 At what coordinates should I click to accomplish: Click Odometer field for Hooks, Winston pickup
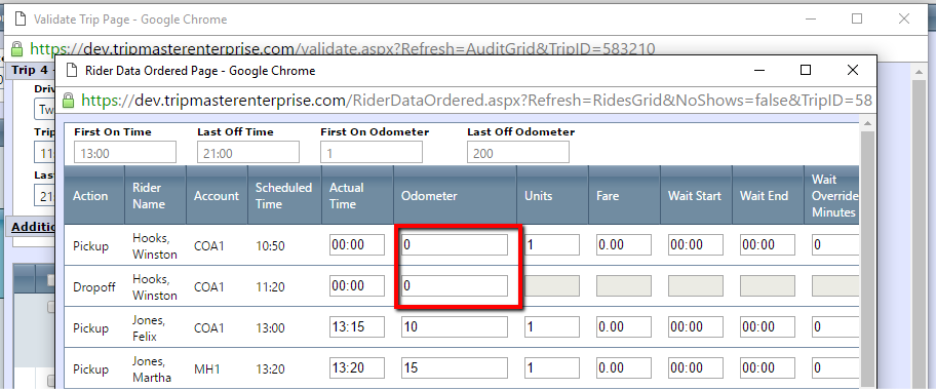coord(454,245)
